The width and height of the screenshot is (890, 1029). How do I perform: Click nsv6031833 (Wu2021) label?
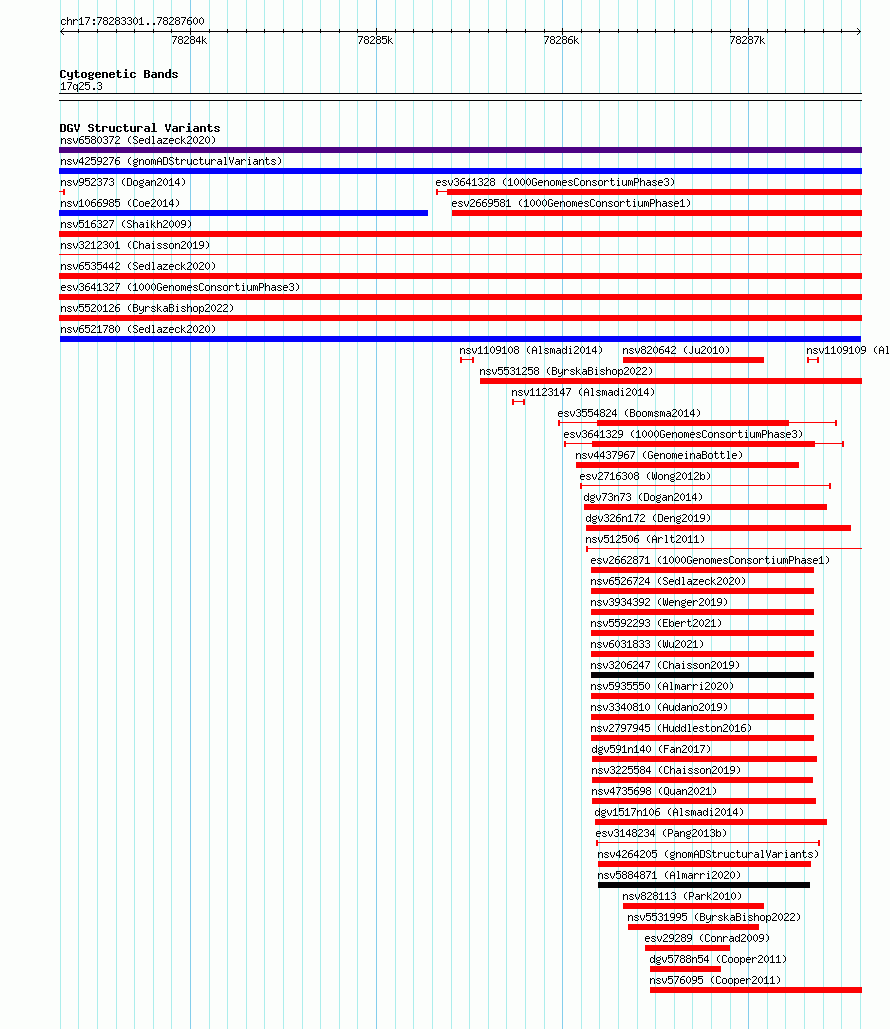[647, 644]
